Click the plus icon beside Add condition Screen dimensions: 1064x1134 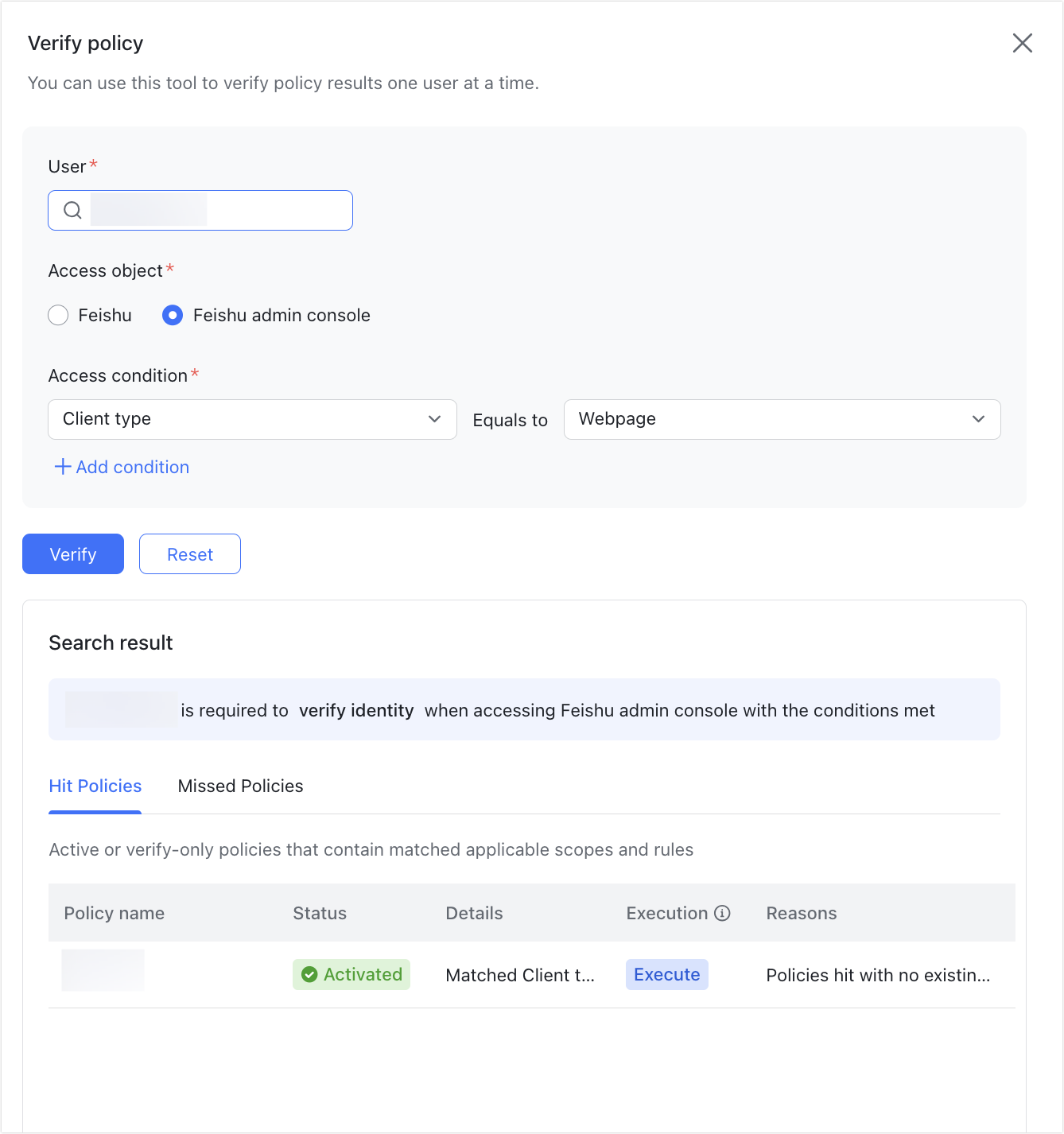tap(62, 467)
